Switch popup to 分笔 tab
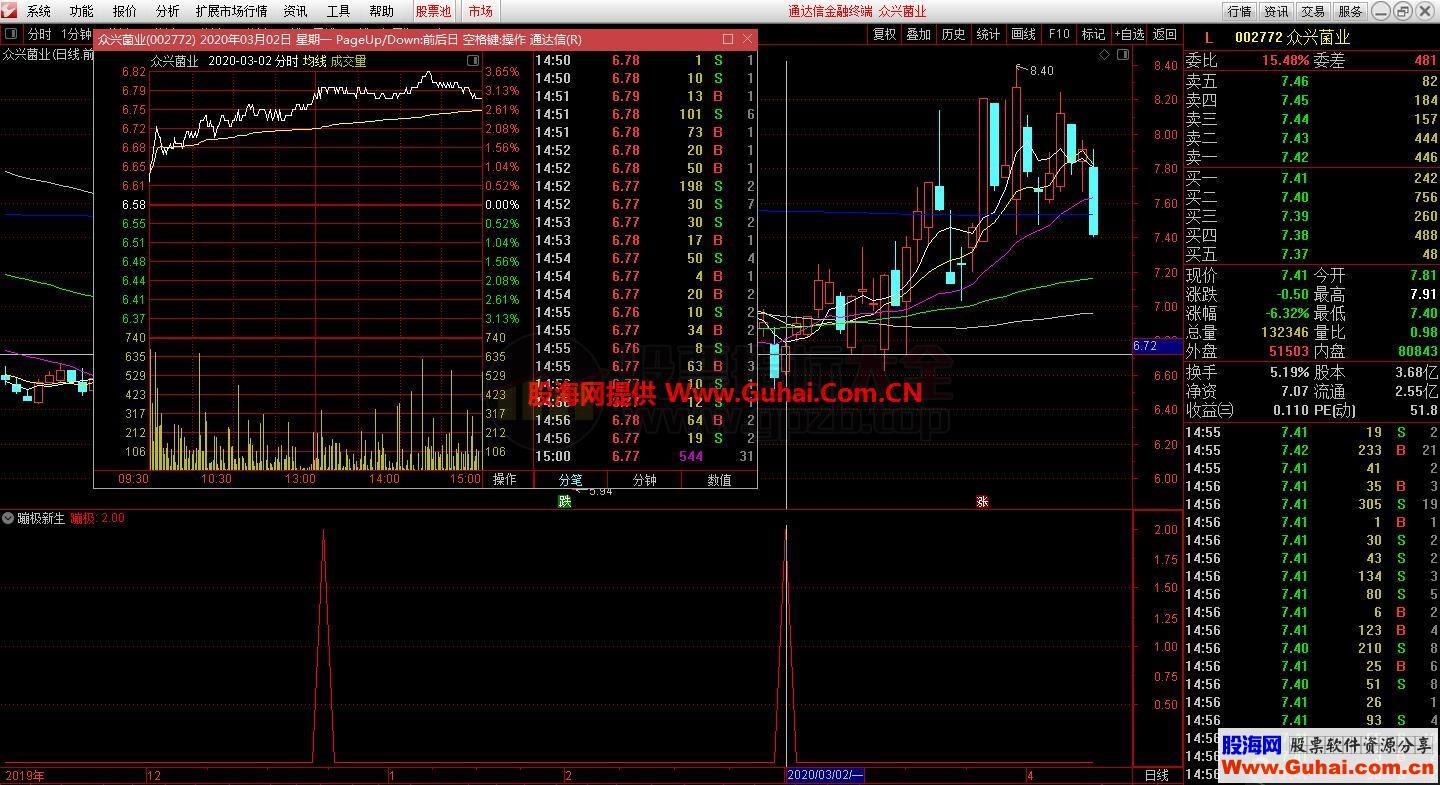This screenshot has height=785, width=1440. (570, 480)
